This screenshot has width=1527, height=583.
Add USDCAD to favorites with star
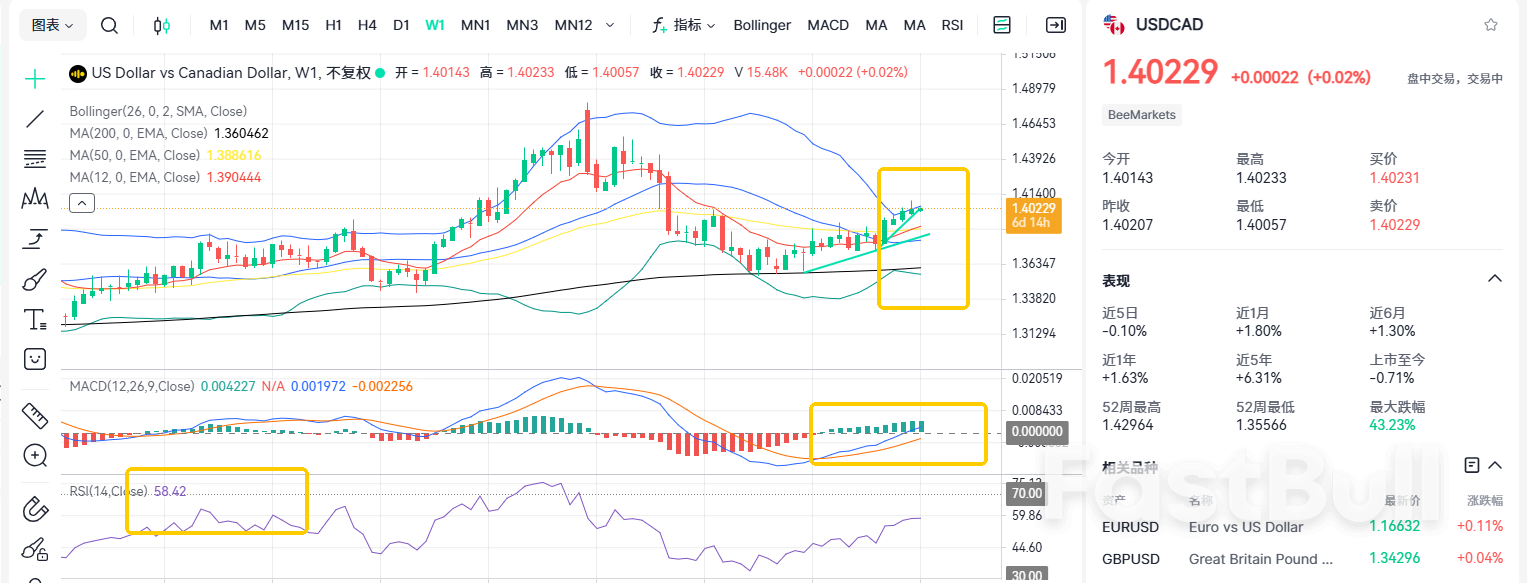coord(1491,25)
